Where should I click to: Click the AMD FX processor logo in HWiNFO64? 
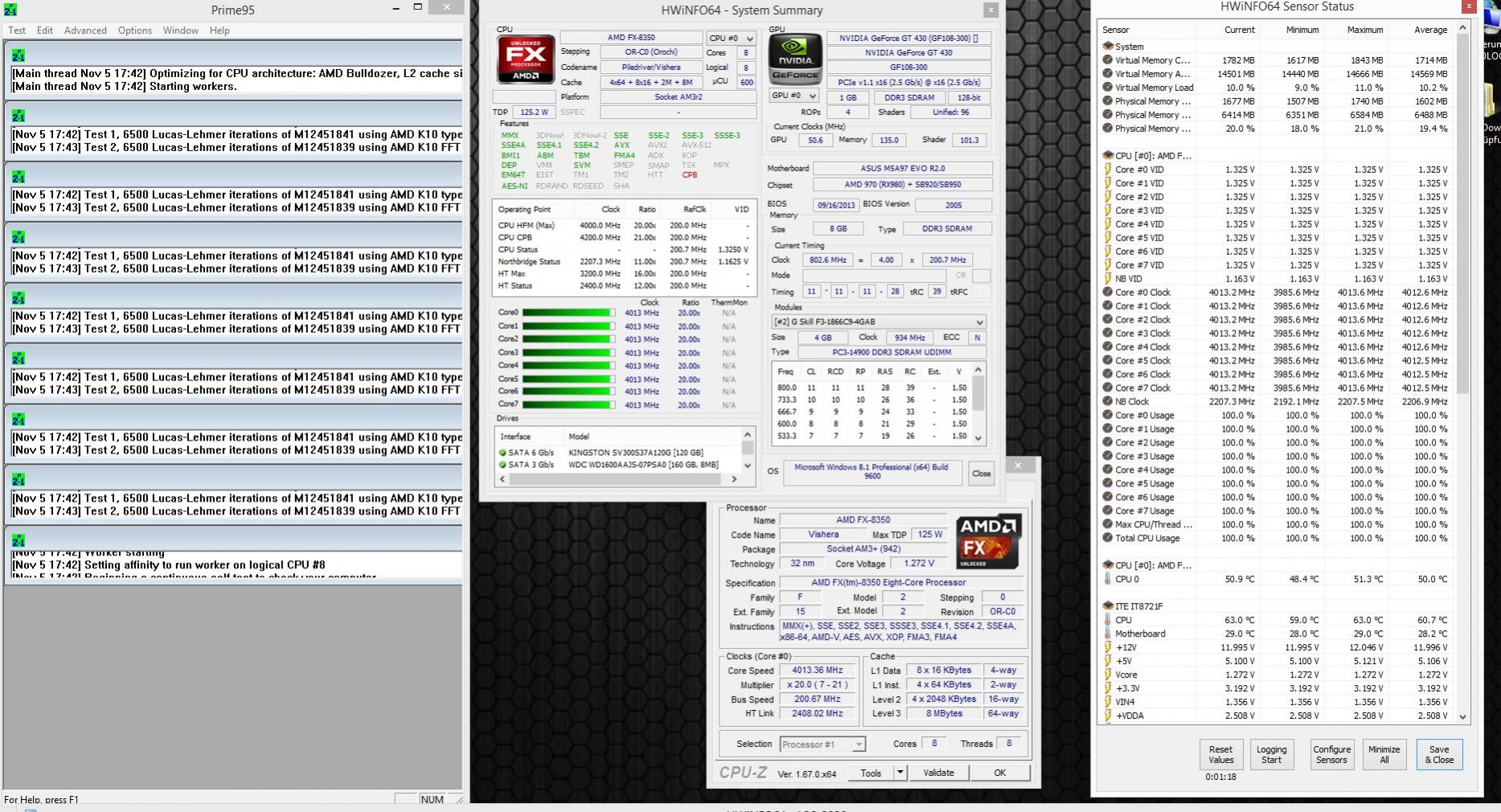(x=526, y=59)
